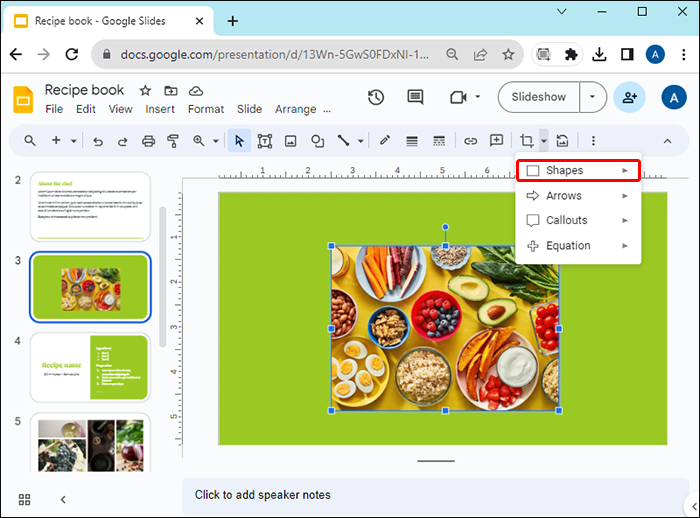
Task: Collapse the menus with caret
Action: point(667,141)
